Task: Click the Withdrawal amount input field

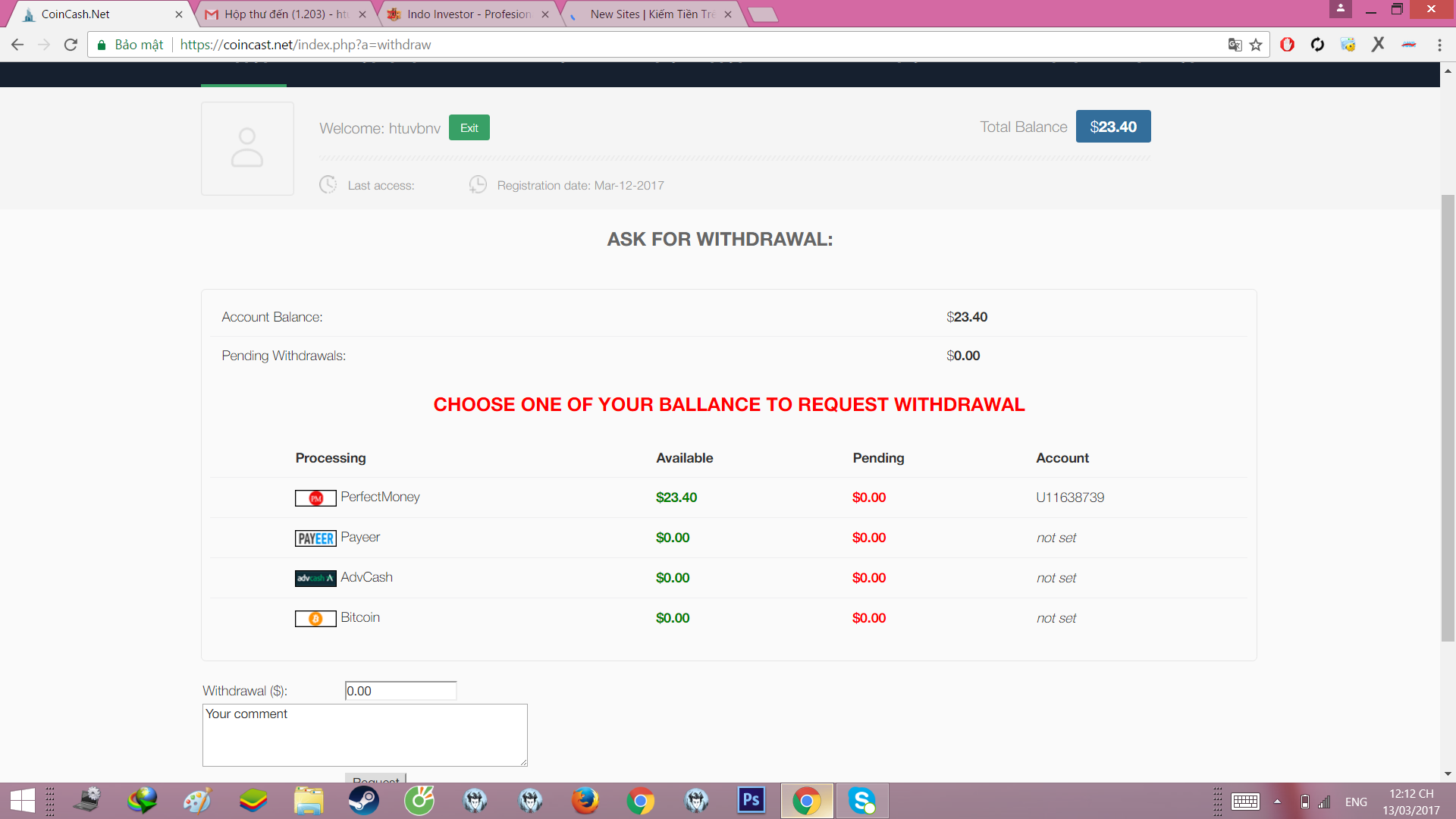Action: [x=400, y=691]
